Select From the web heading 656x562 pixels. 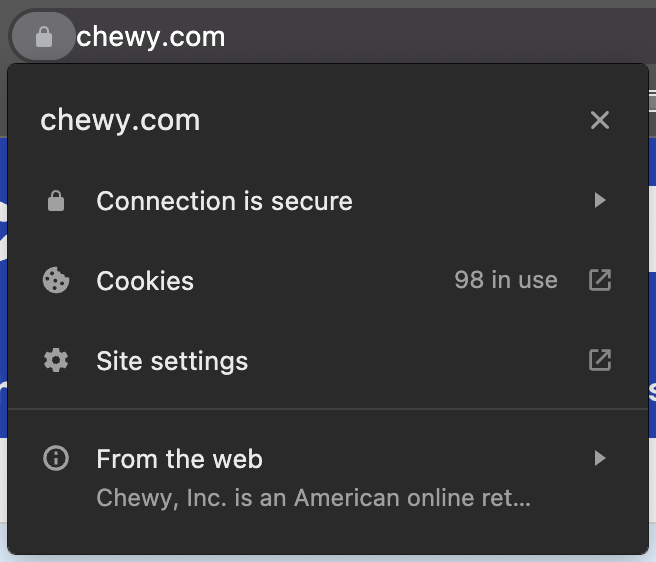coord(179,459)
